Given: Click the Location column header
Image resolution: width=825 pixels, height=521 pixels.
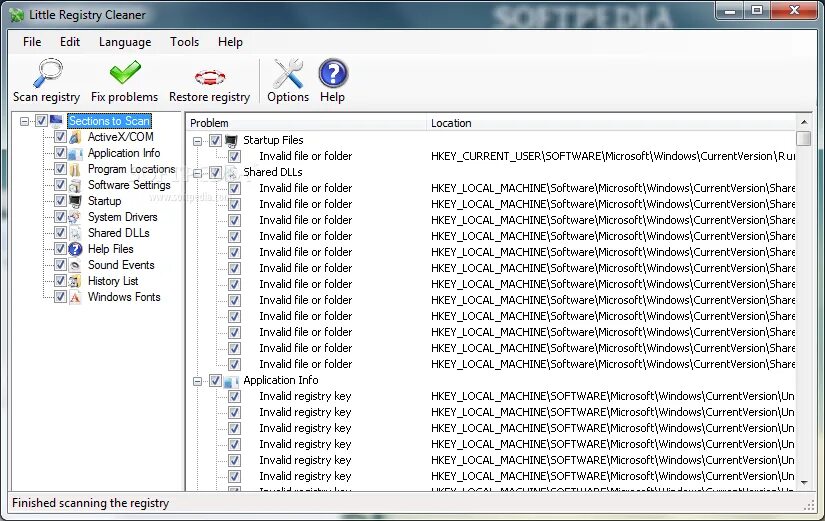Looking at the screenshot, I should (611, 123).
